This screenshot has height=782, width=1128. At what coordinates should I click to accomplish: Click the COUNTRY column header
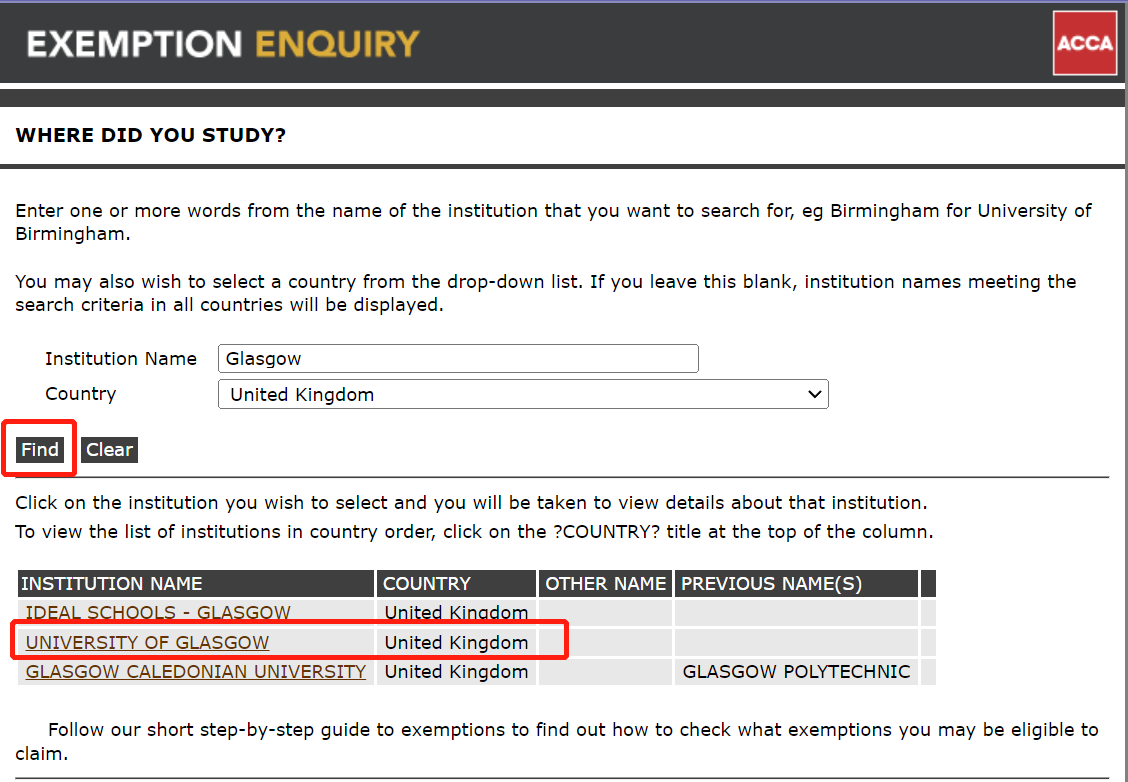click(427, 584)
